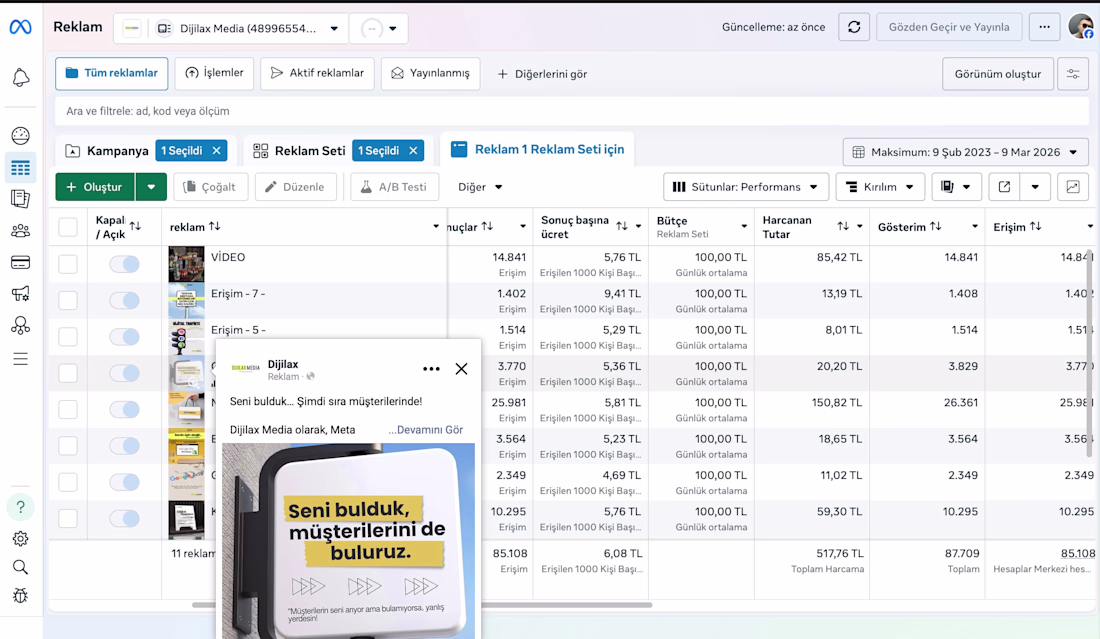Clear Reklam Seti selection with X
The width and height of the screenshot is (1100, 639).
(x=413, y=151)
